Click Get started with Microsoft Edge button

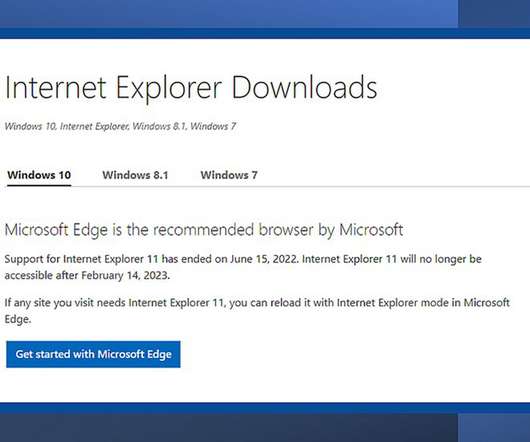point(93,354)
